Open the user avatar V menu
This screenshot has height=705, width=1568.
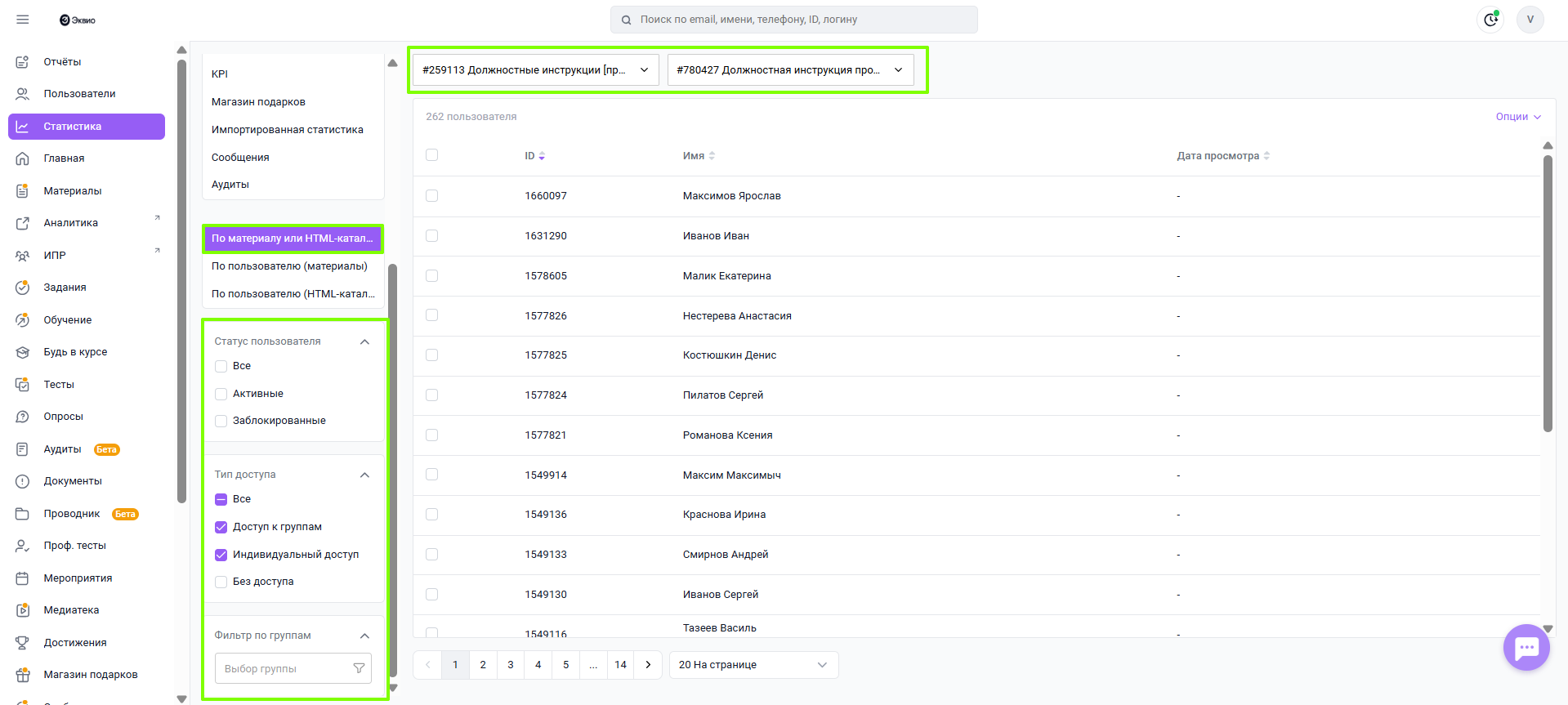pyautogui.click(x=1530, y=20)
